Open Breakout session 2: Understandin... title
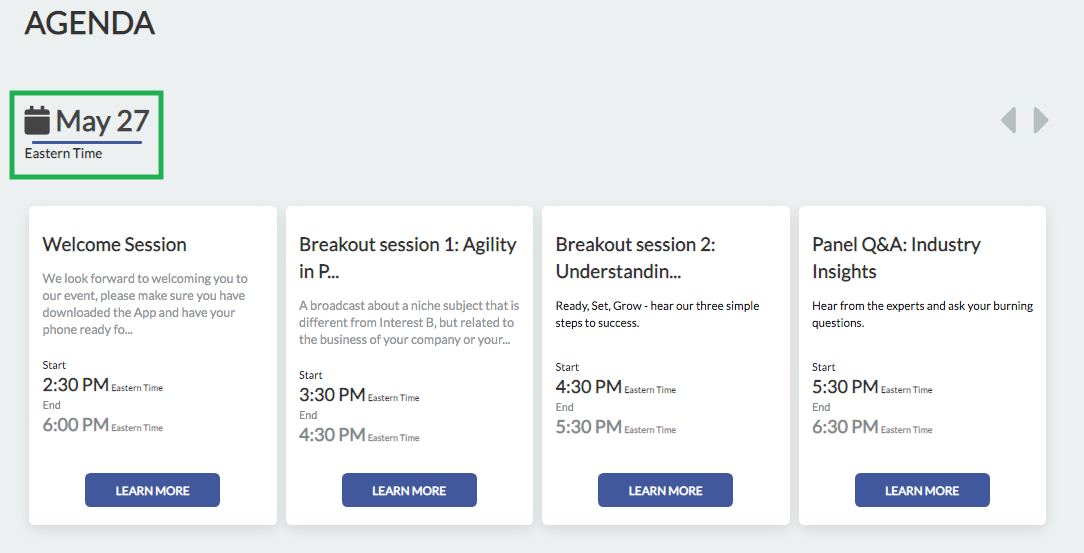The width and height of the screenshot is (1084, 553). [x=635, y=258]
